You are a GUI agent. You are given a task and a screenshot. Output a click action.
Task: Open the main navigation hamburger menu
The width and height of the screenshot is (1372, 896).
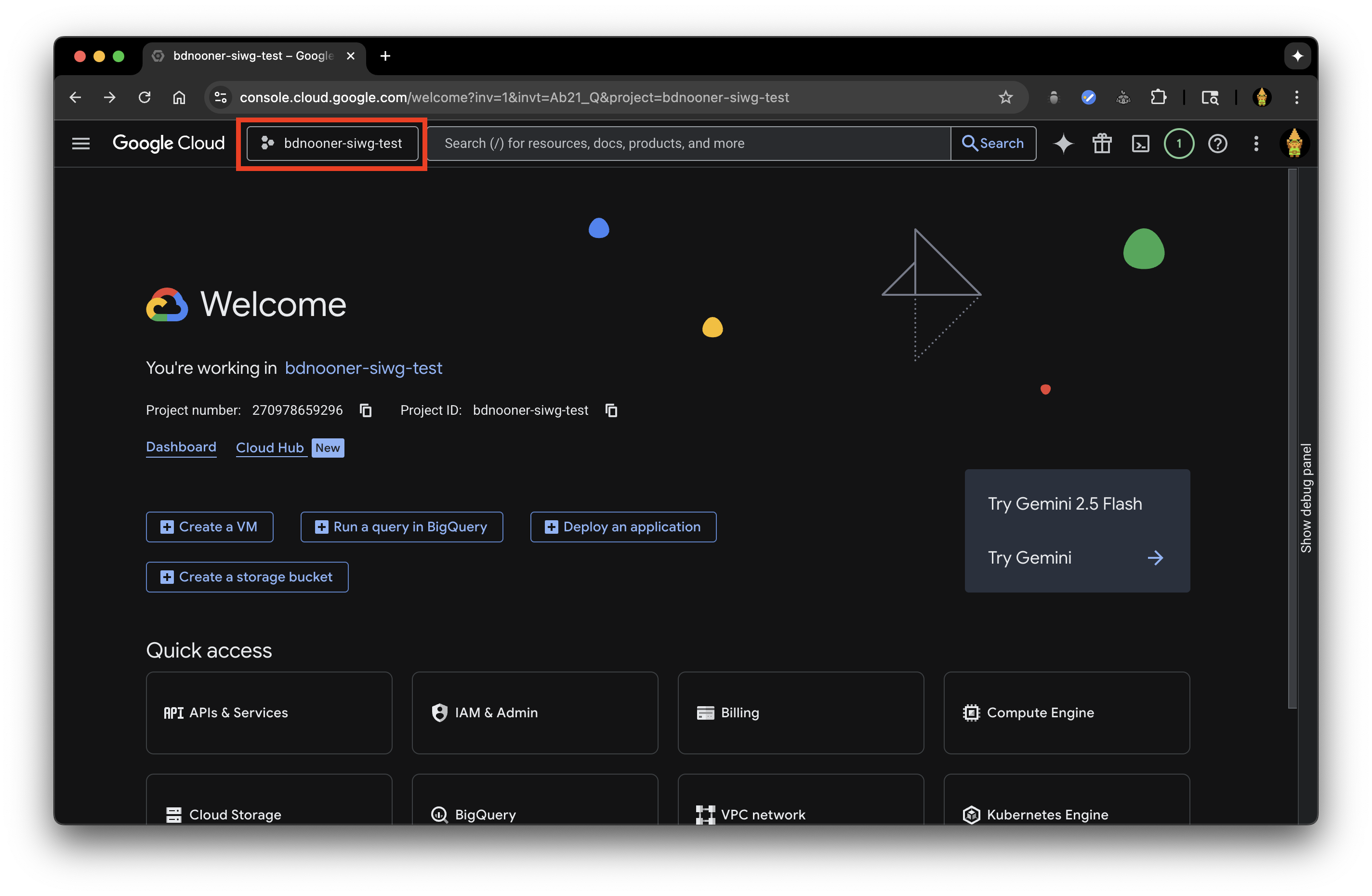(81, 144)
